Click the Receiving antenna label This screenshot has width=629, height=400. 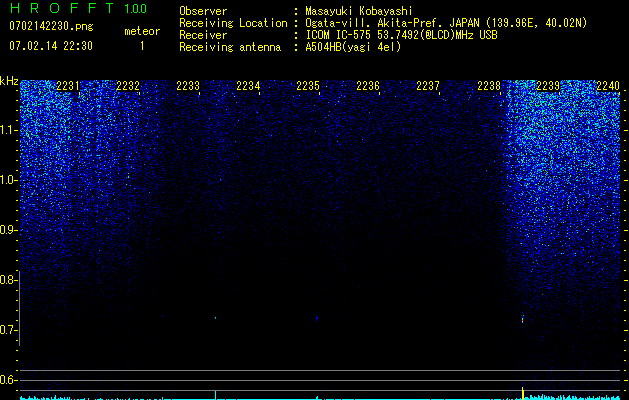tap(230, 47)
